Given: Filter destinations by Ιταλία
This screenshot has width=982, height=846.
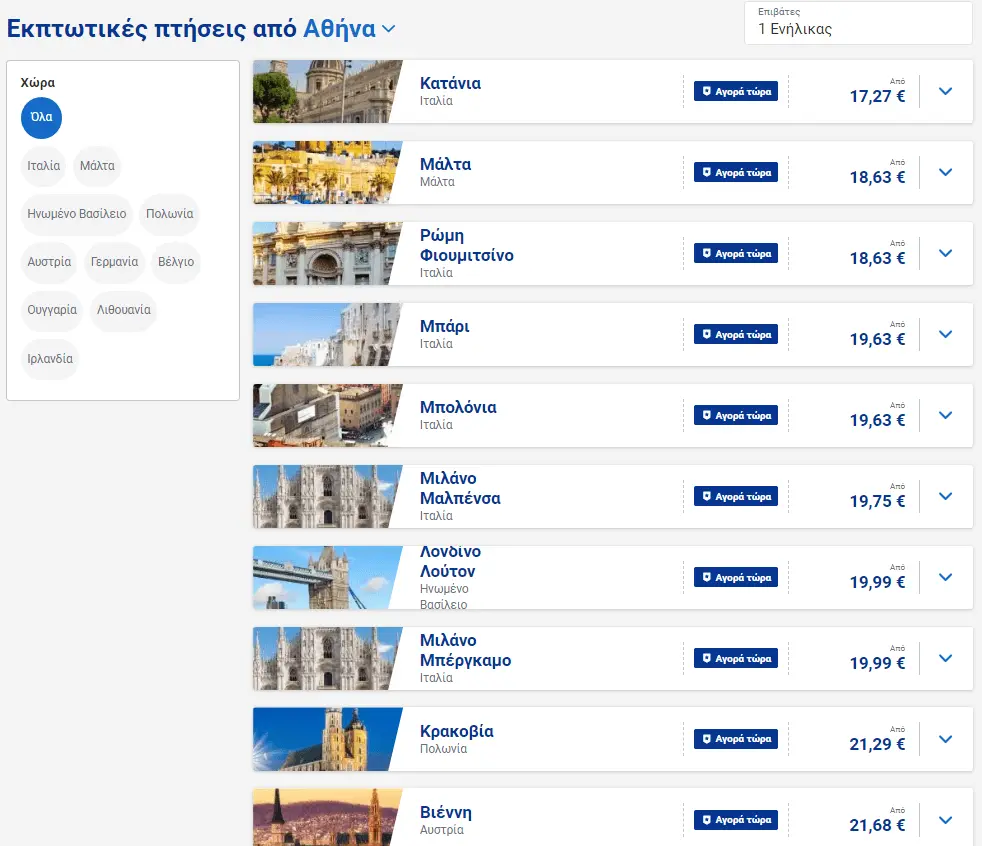Looking at the screenshot, I should (x=44, y=166).
